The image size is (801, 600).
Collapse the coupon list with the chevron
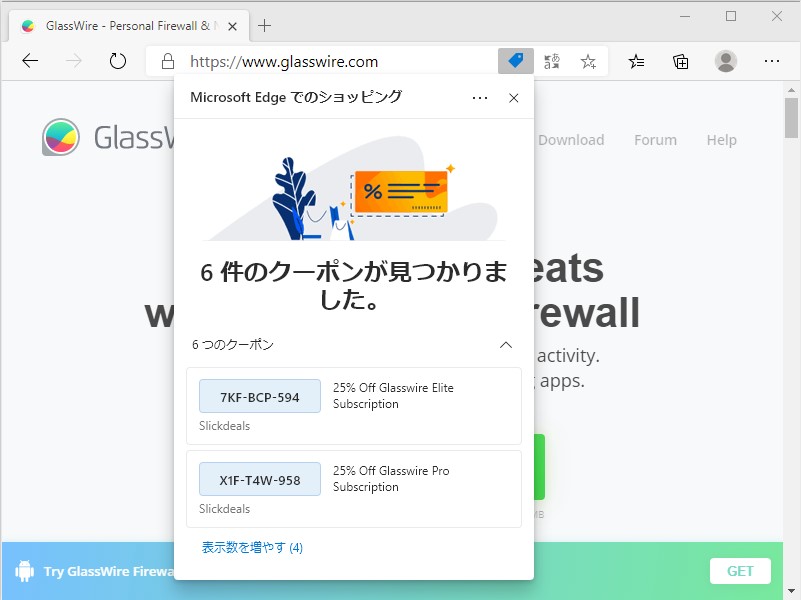coord(506,344)
